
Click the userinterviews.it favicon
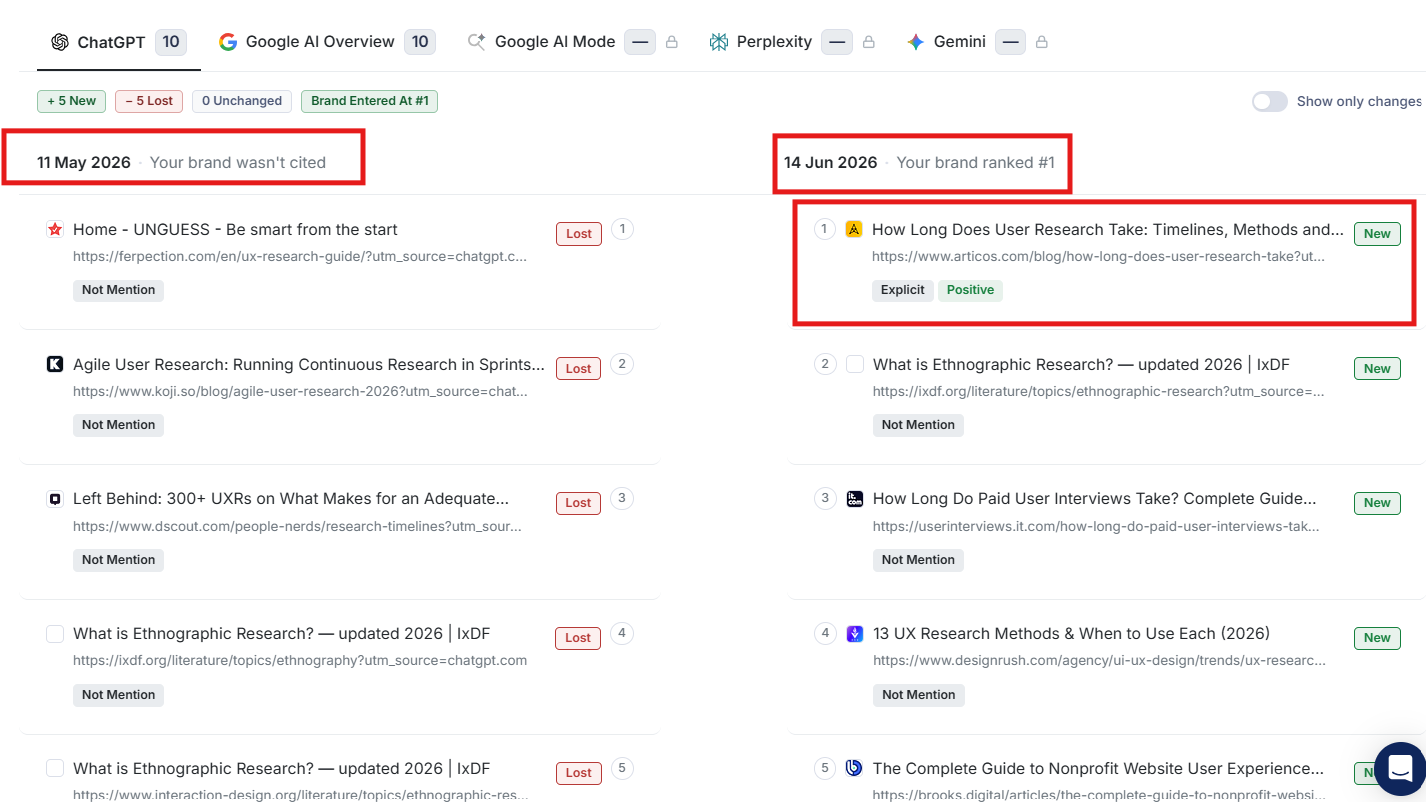coord(855,499)
